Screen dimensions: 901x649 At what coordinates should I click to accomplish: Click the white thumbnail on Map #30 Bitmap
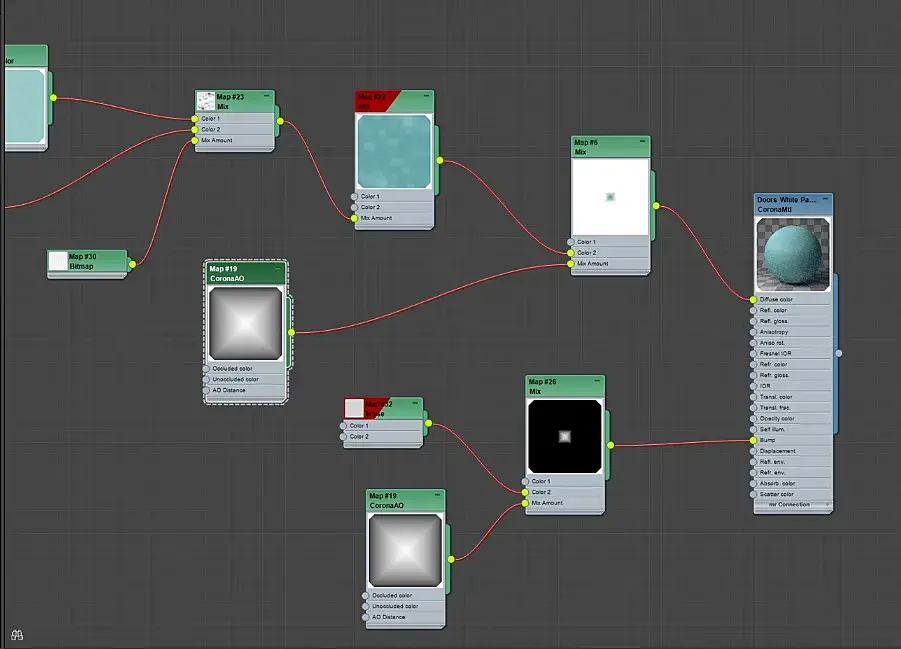(x=58, y=261)
